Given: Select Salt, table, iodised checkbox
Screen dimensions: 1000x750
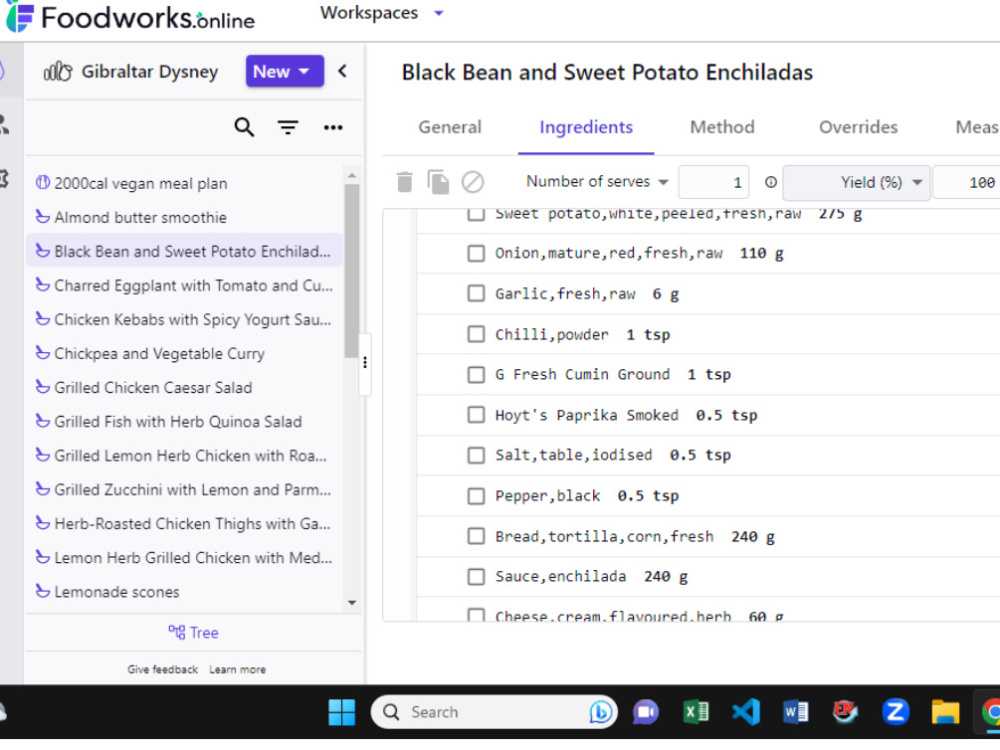Looking at the screenshot, I should (476, 455).
